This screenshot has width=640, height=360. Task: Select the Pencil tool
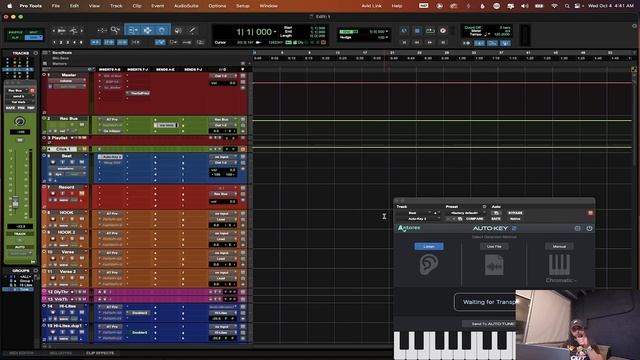[x=192, y=30]
